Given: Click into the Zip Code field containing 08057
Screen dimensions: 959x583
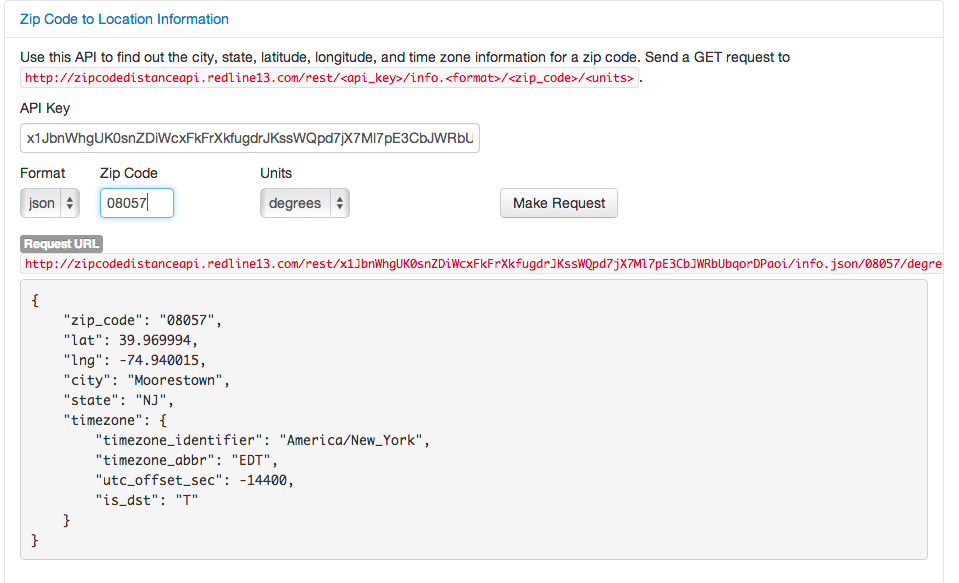Looking at the screenshot, I should 137,203.
